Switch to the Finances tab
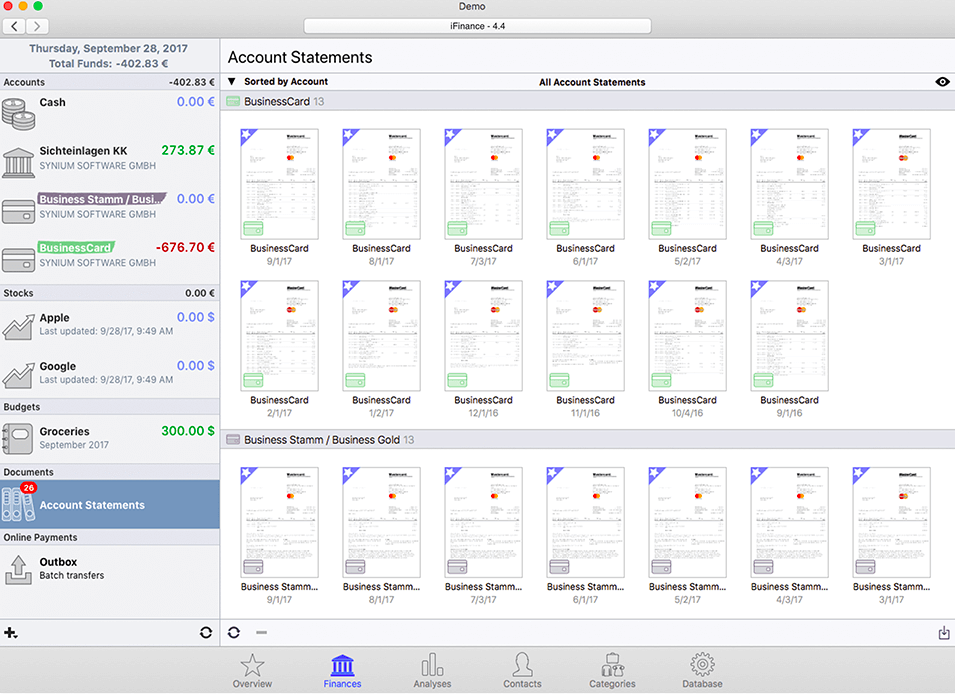 pos(342,671)
